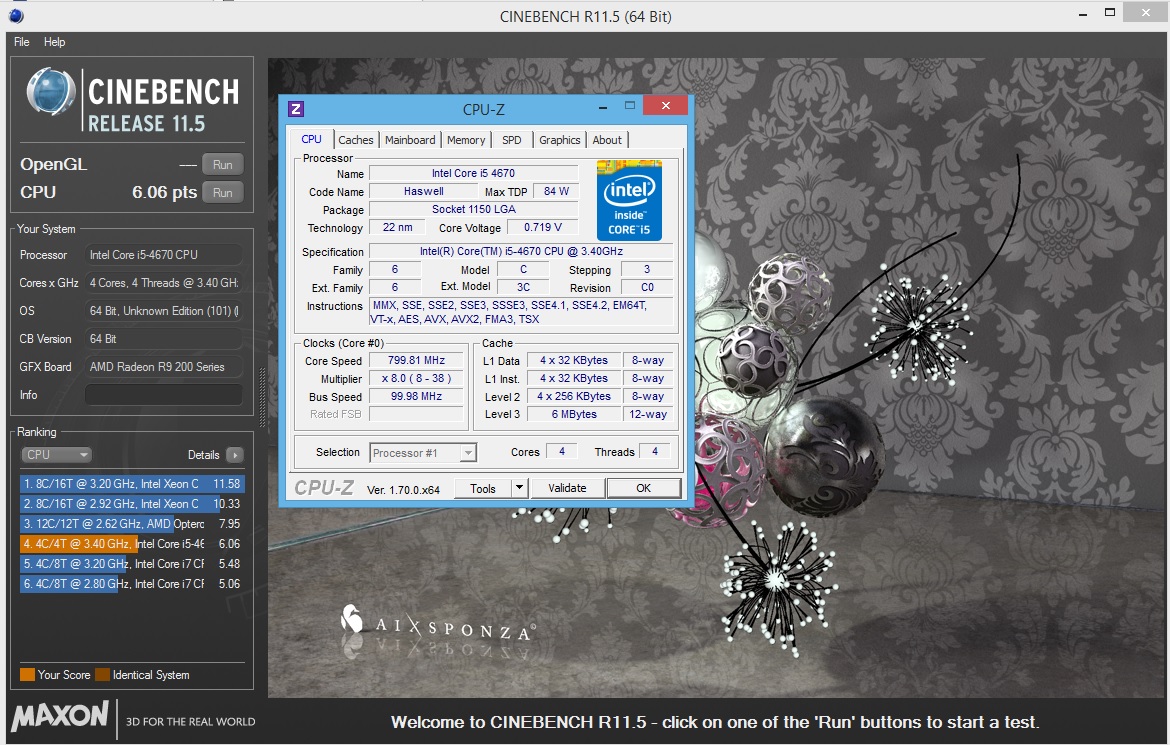This screenshot has width=1170, height=745.
Task: Expand the Tools dropdown arrow in CPU-Z
Action: (x=519, y=488)
